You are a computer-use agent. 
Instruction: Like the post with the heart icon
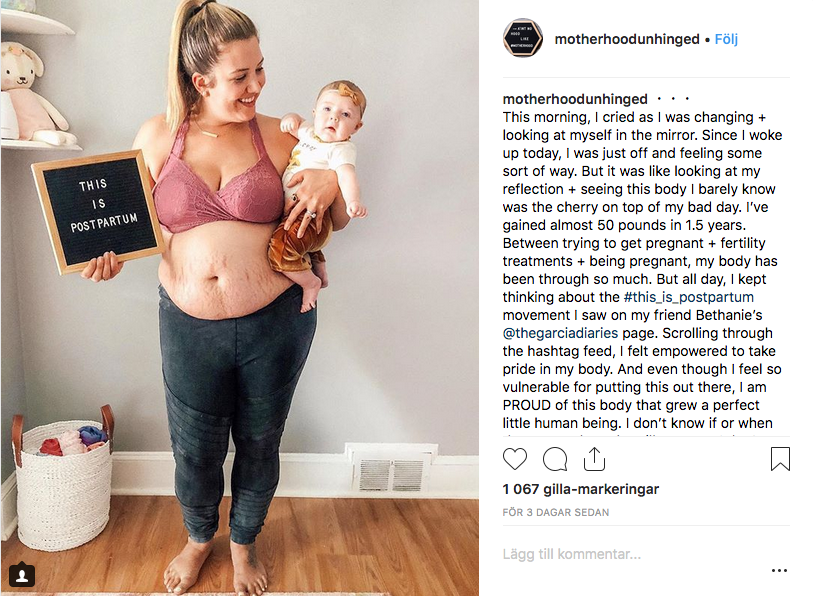[x=515, y=459]
